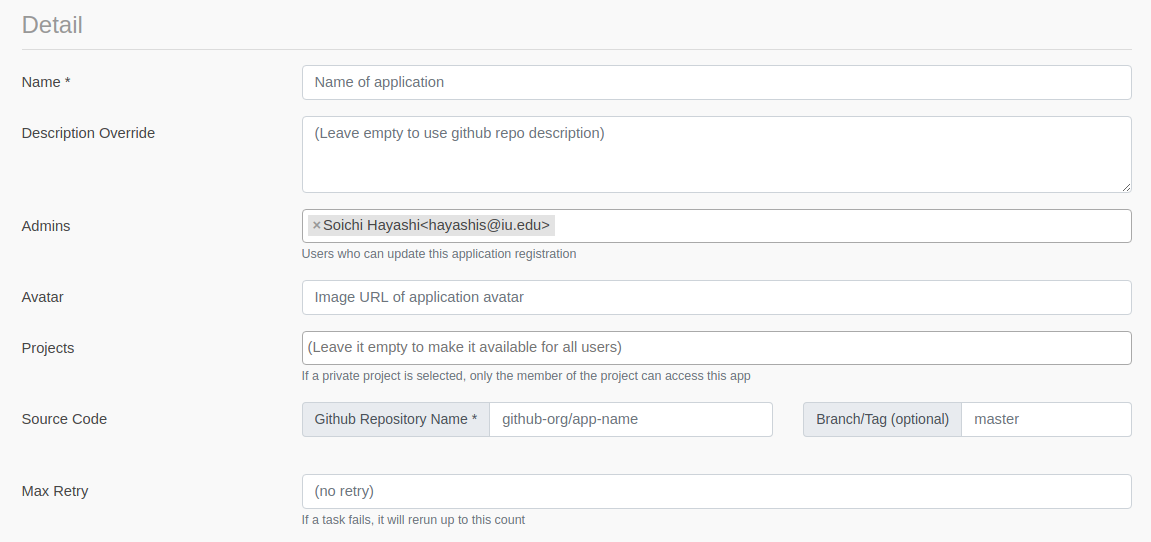Image resolution: width=1151 pixels, height=542 pixels.
Task: Focus the Name of application field
Action: point(716,82)
